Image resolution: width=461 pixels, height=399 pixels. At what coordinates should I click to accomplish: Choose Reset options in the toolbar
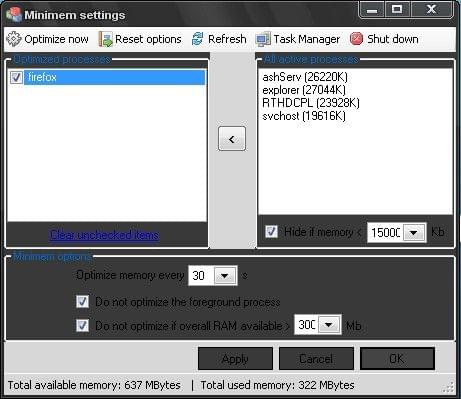point(140,39)
